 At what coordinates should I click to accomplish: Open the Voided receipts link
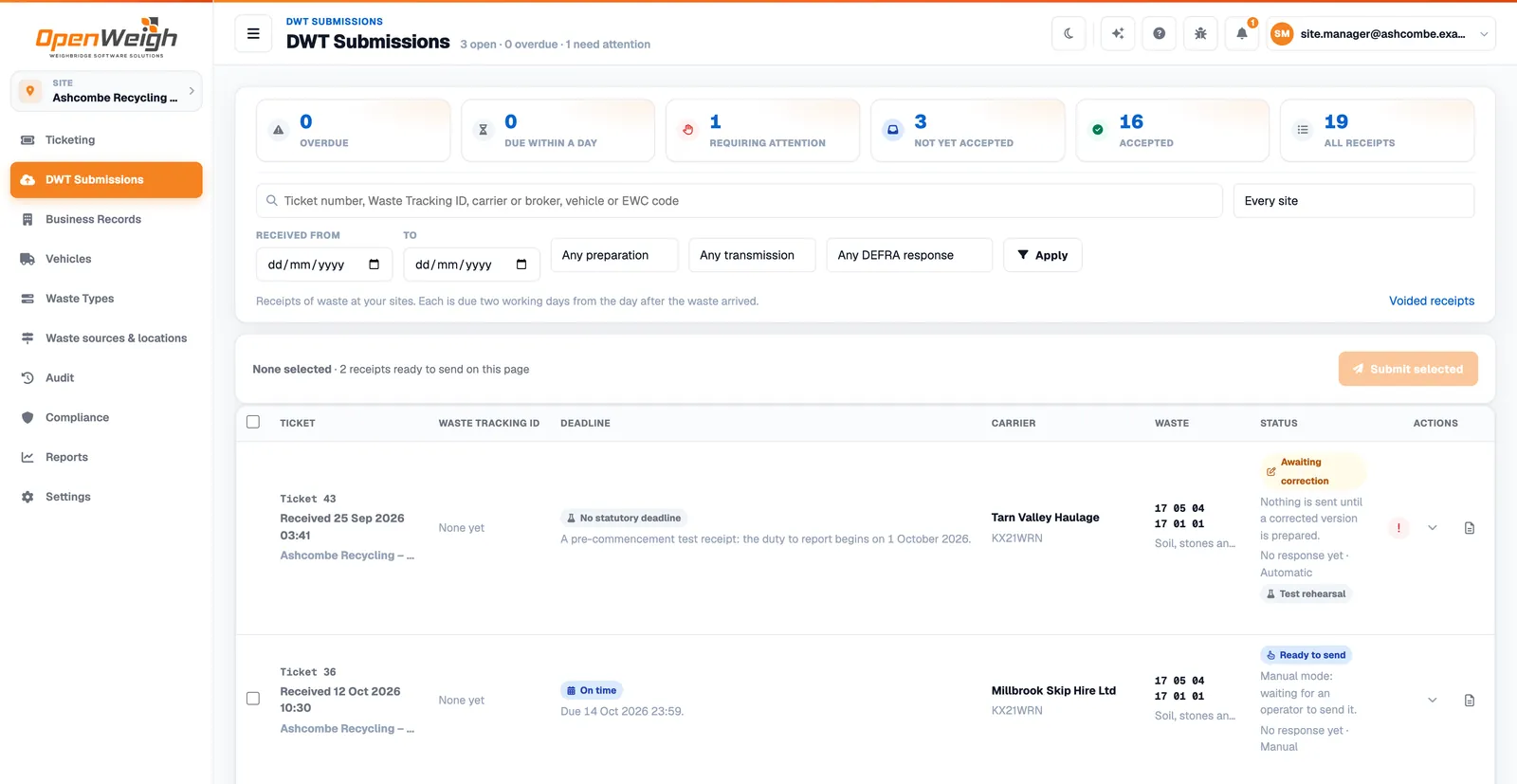(1432, 301)
